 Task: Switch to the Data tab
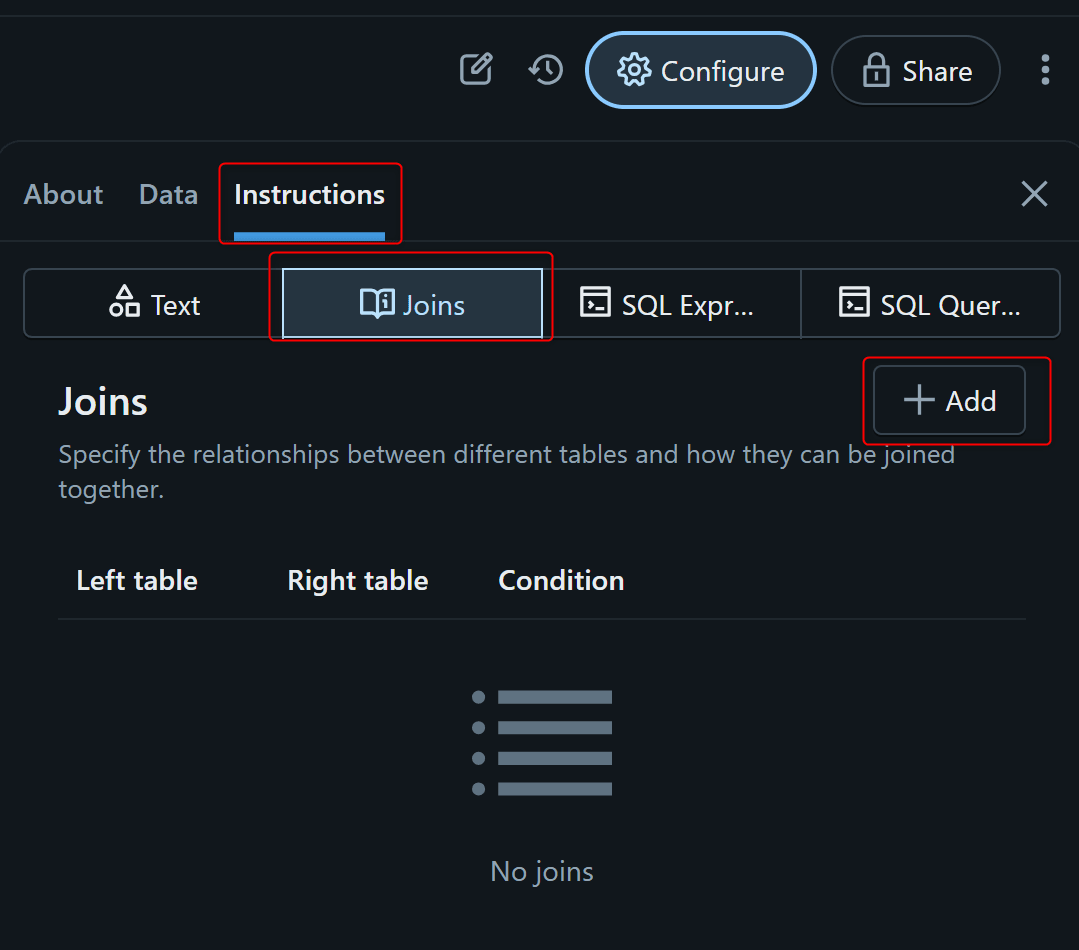168,194
